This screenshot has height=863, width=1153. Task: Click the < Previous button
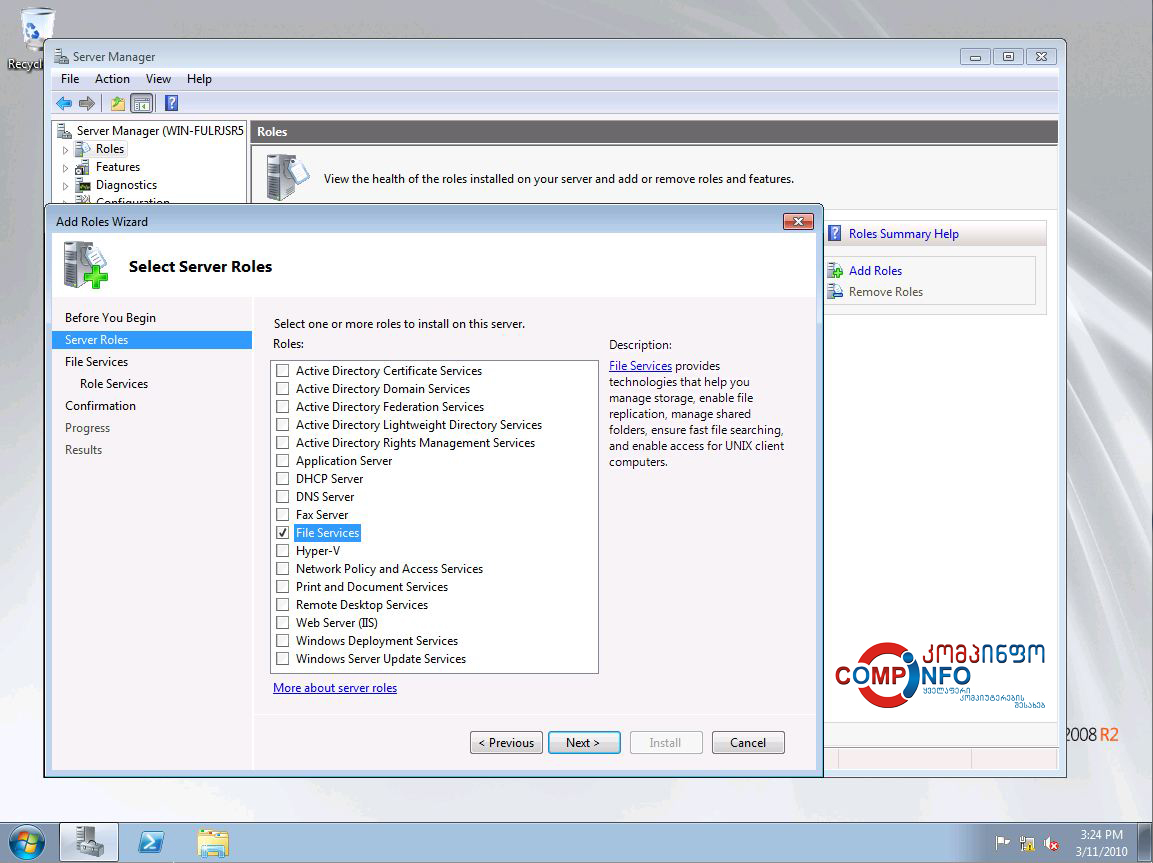[x=506, y=742]
